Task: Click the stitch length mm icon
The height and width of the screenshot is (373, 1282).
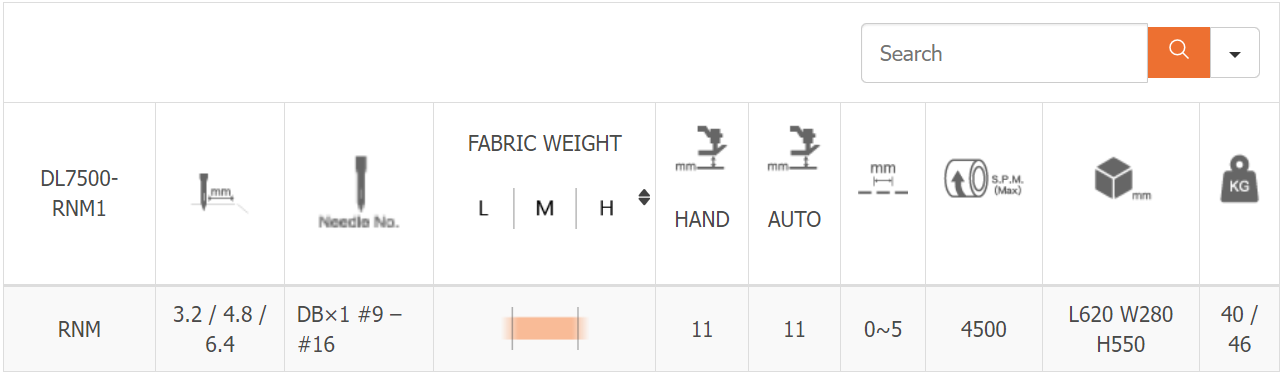Action: click(x=883, y=178)
